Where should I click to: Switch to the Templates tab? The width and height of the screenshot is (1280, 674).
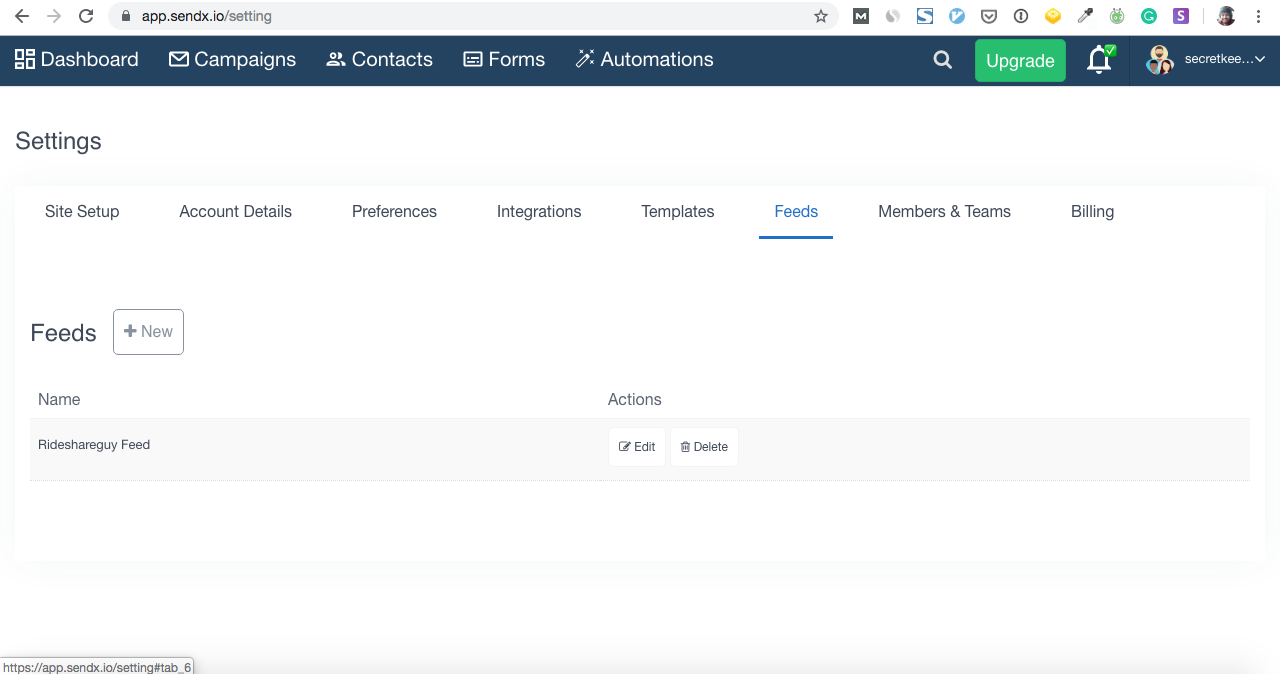pos(678,212)
